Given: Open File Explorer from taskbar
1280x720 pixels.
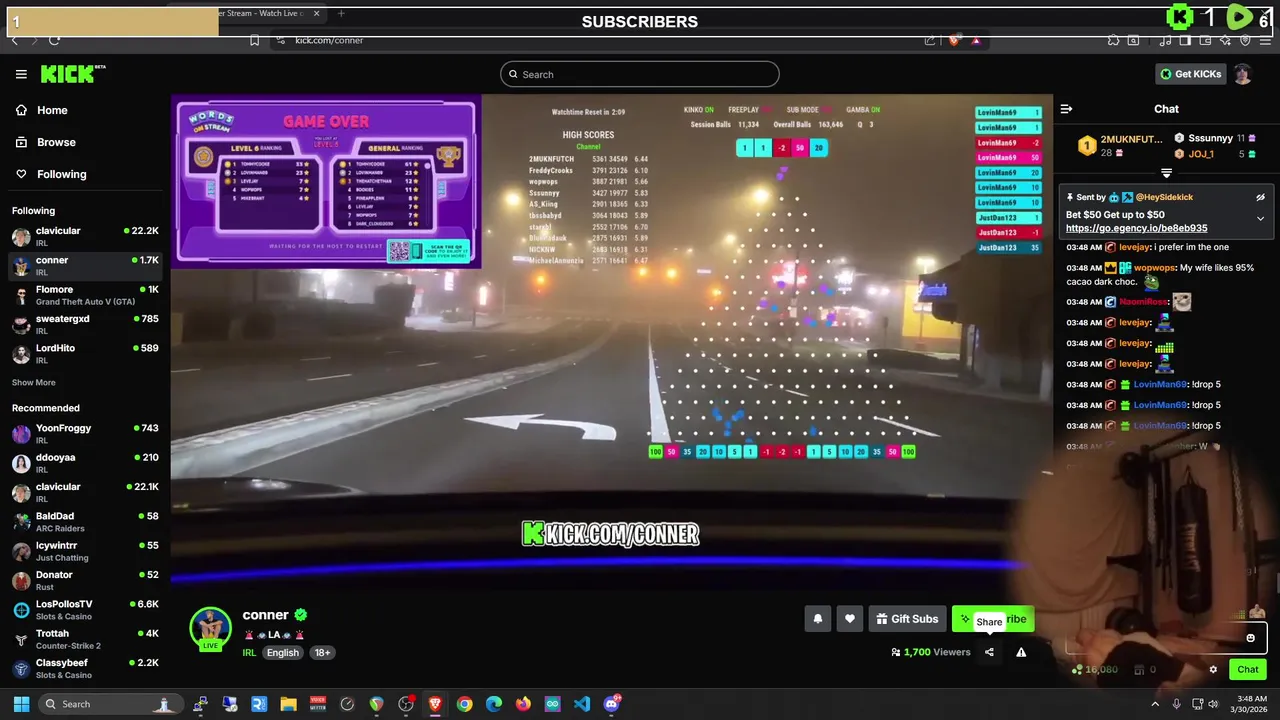Looking at the screenshot, I should (288, 704).
